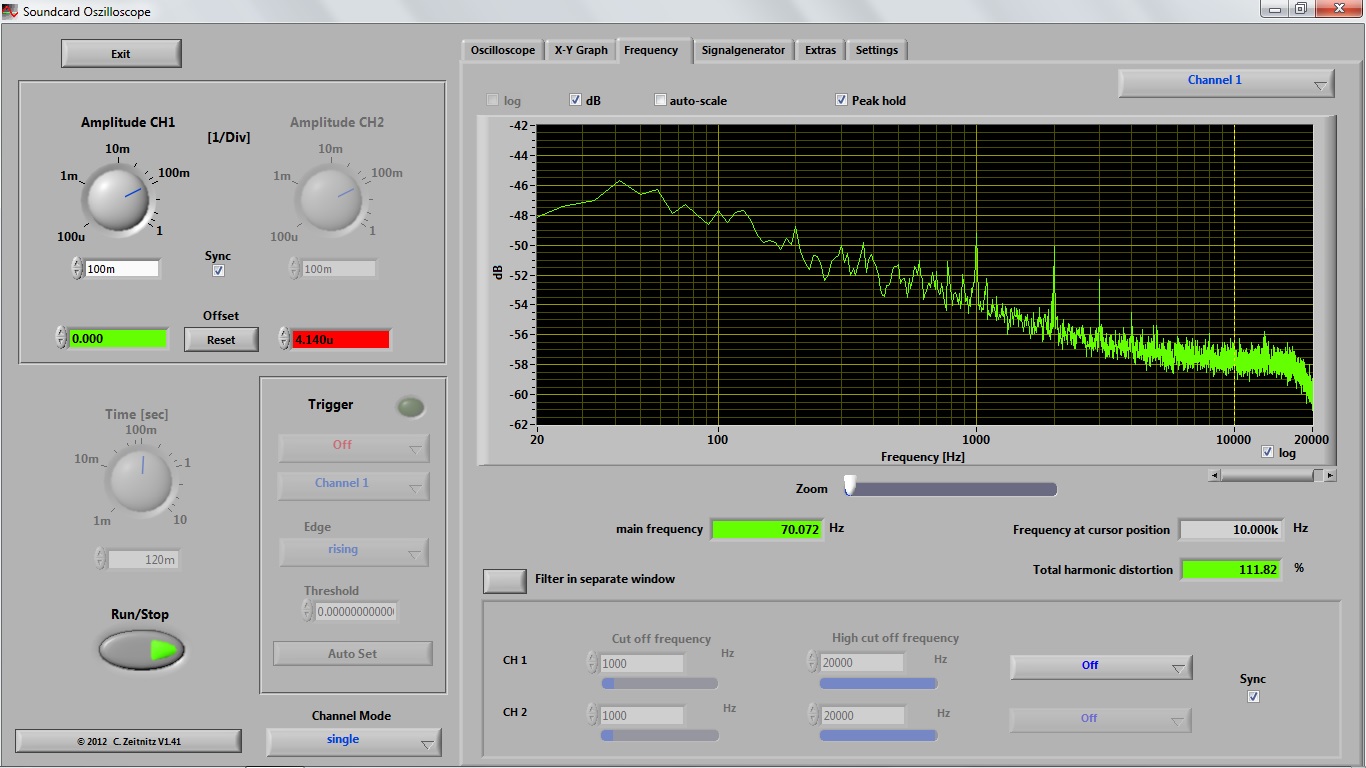
Task: Open the CH 1 filter Off dropdown
Action: pos(1101,666)
